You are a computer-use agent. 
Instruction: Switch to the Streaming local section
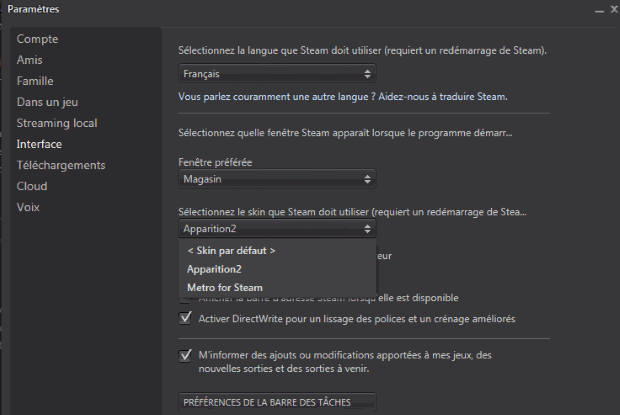coord(57,123)
